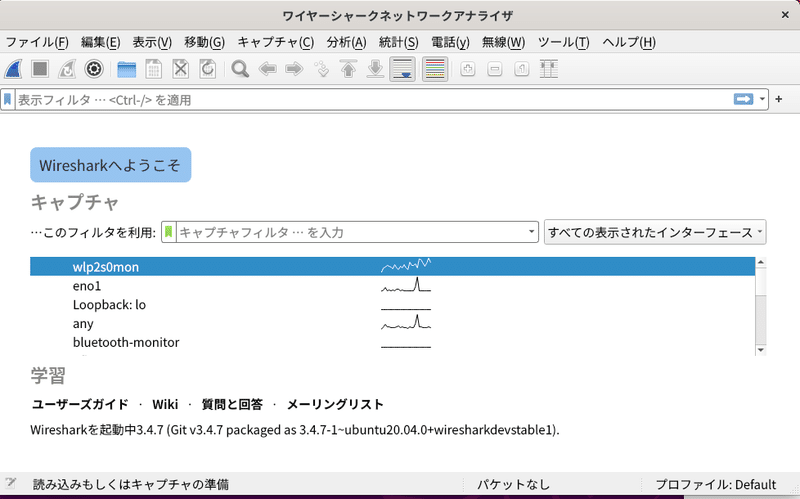
Task: Click Wiresharkへようこそ banner button
Action: pos(111,165)
